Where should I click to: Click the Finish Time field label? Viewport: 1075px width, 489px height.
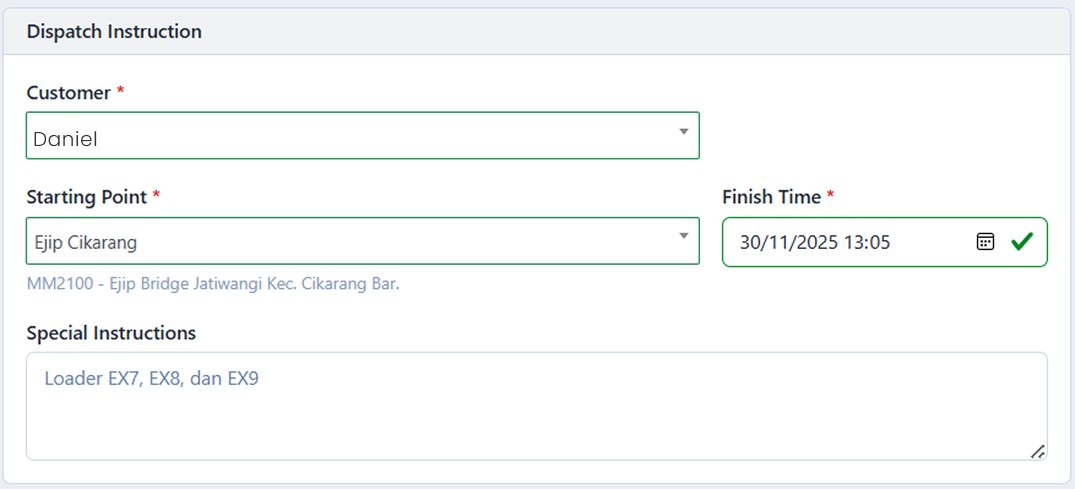[771, 197]
